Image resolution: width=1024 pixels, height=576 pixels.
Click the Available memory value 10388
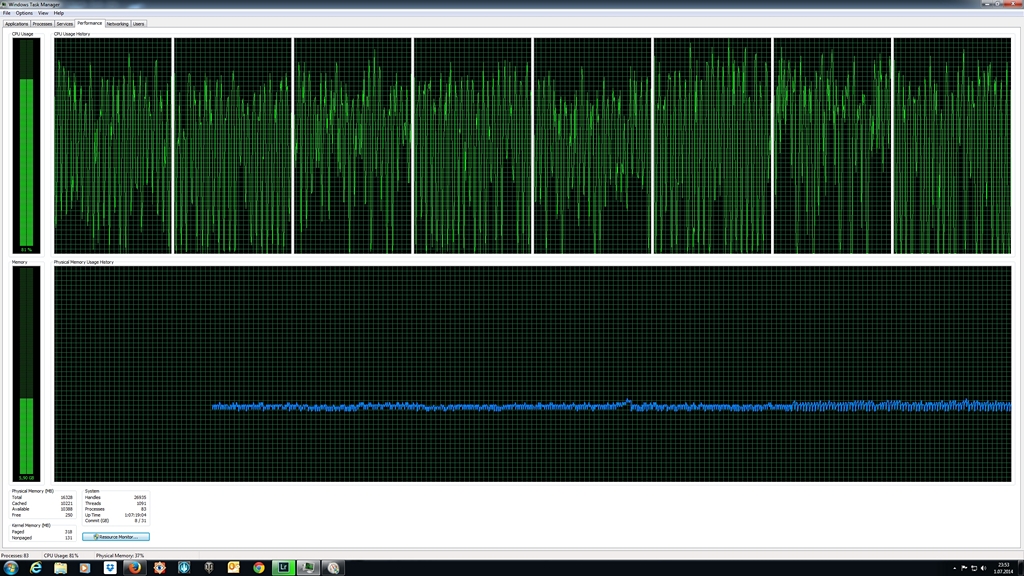[67, 509]
